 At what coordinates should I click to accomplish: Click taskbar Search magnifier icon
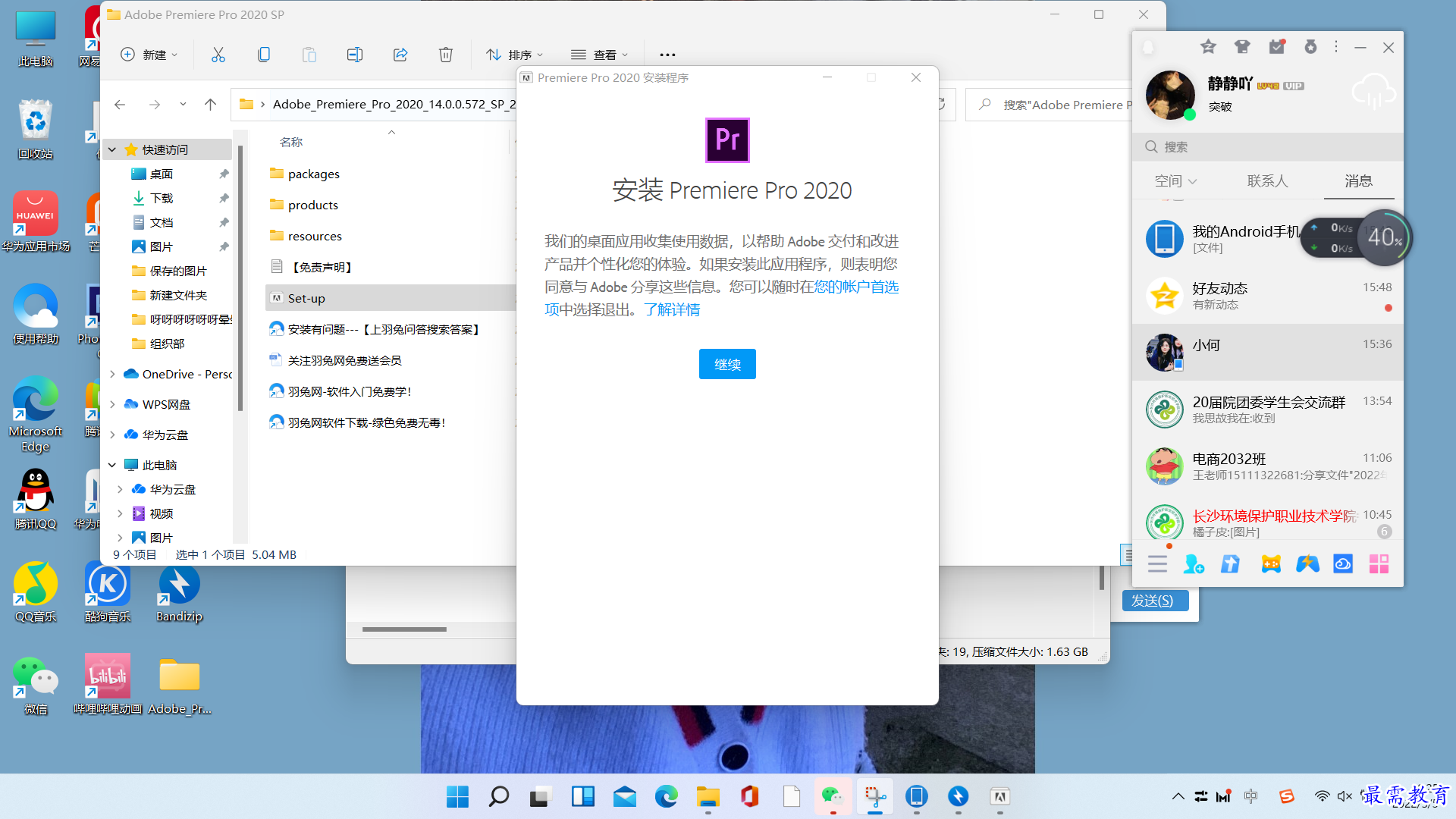click(498, 797)
